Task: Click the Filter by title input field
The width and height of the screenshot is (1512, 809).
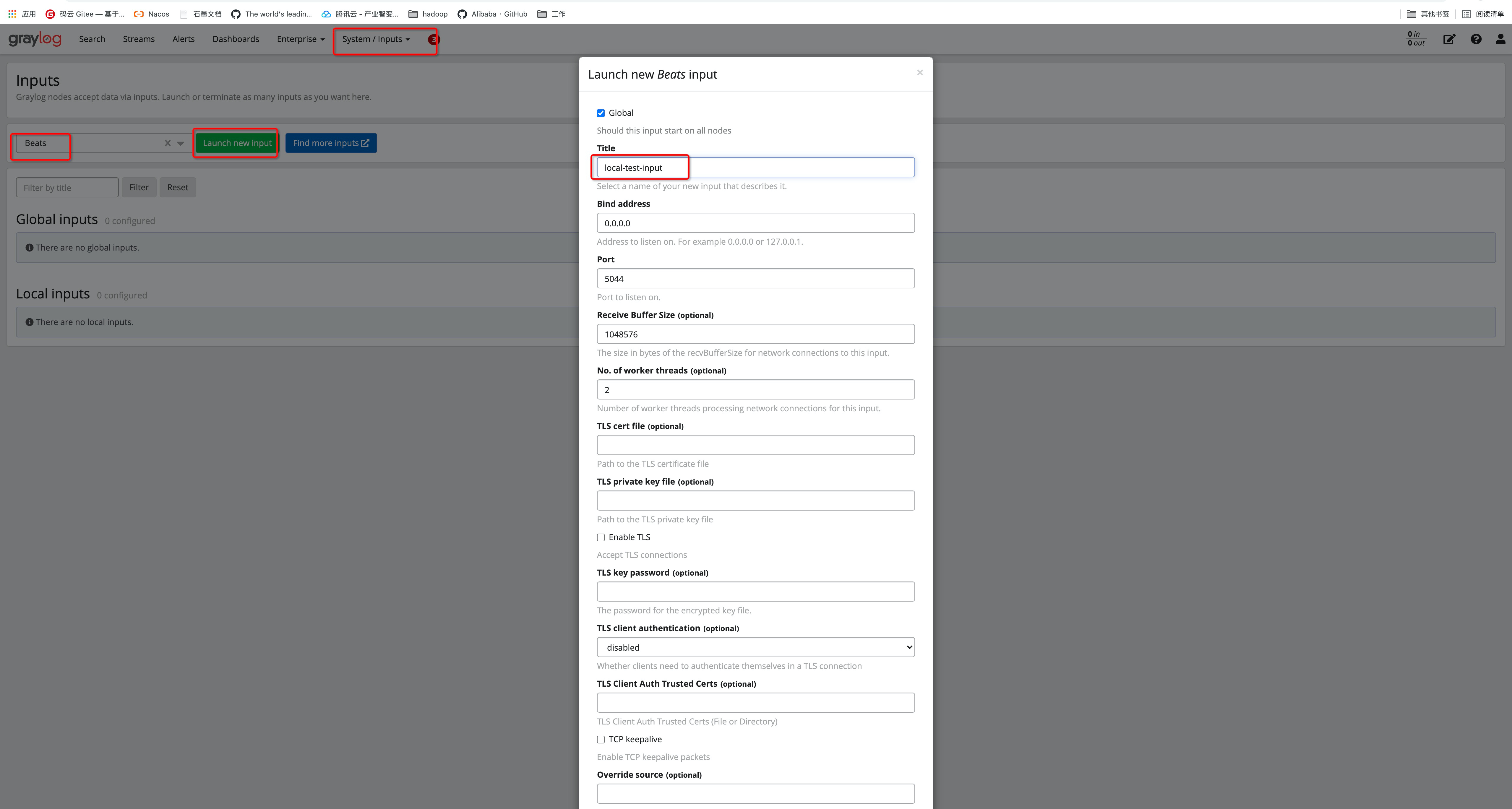Action: pos(66,187)
